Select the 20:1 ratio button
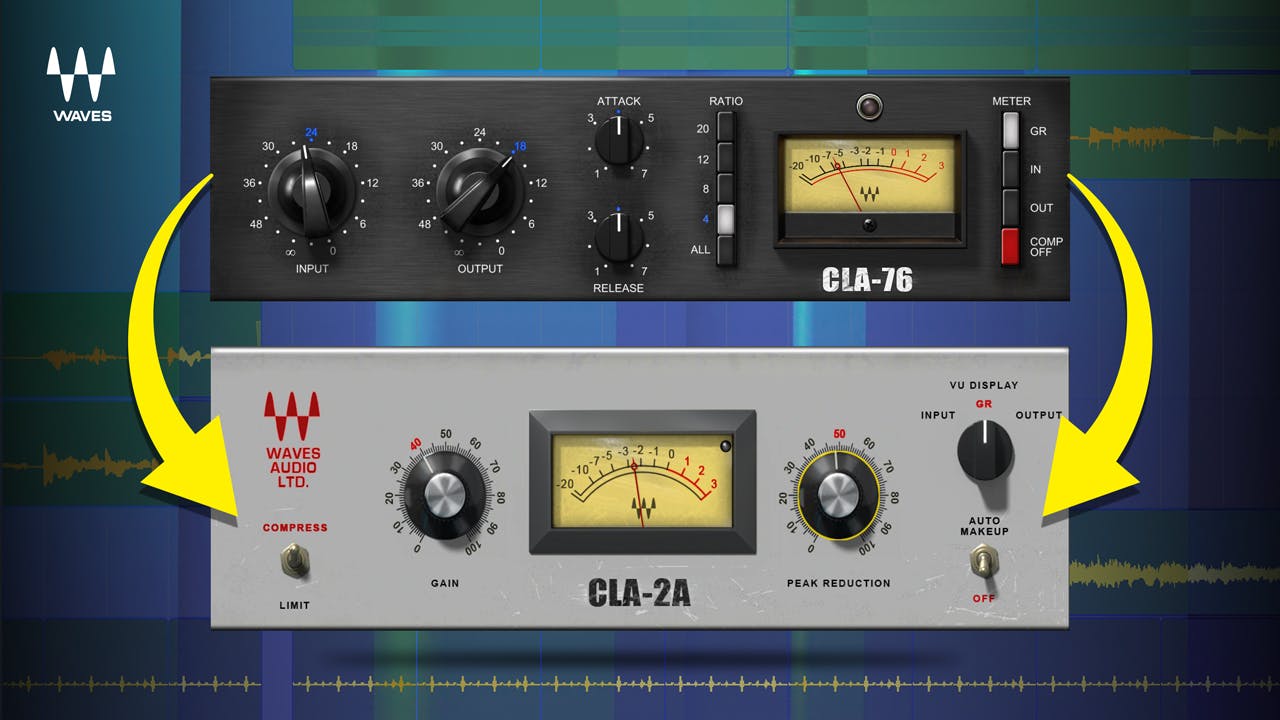Image resolution: width=1280 pixels, height=720 pixels. click(725, 128)
